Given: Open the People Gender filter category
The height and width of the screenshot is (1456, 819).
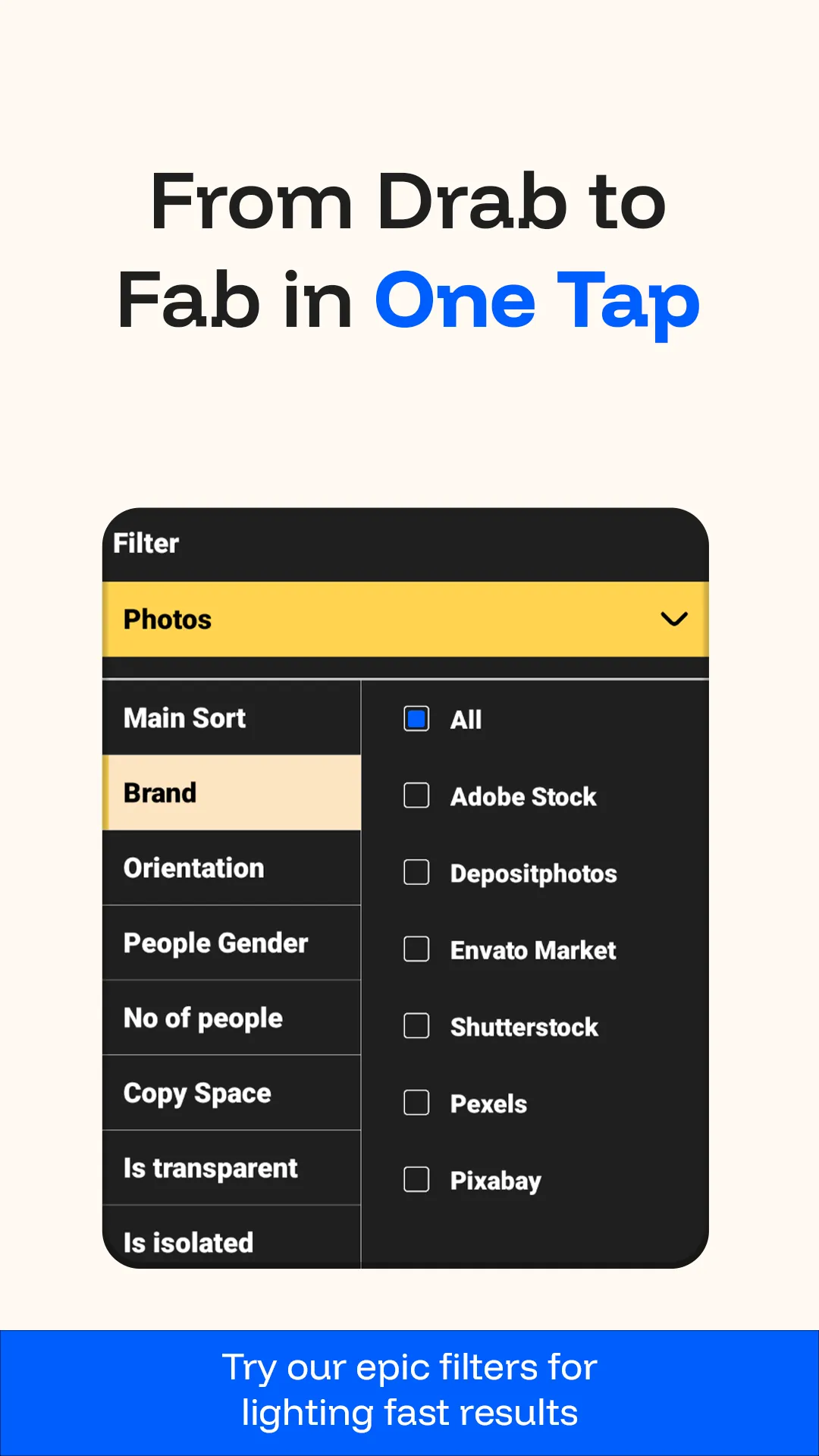Looking at the screenshot, I should (231, 943).
